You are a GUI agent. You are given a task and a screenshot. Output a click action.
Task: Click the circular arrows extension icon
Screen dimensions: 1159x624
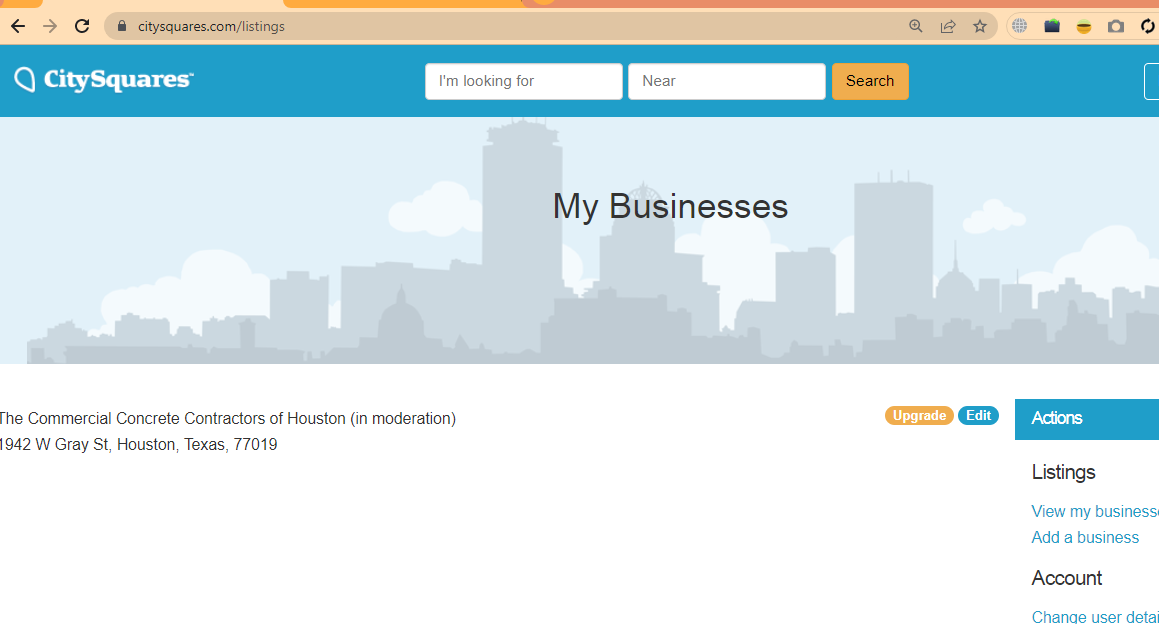(1148, 27)
